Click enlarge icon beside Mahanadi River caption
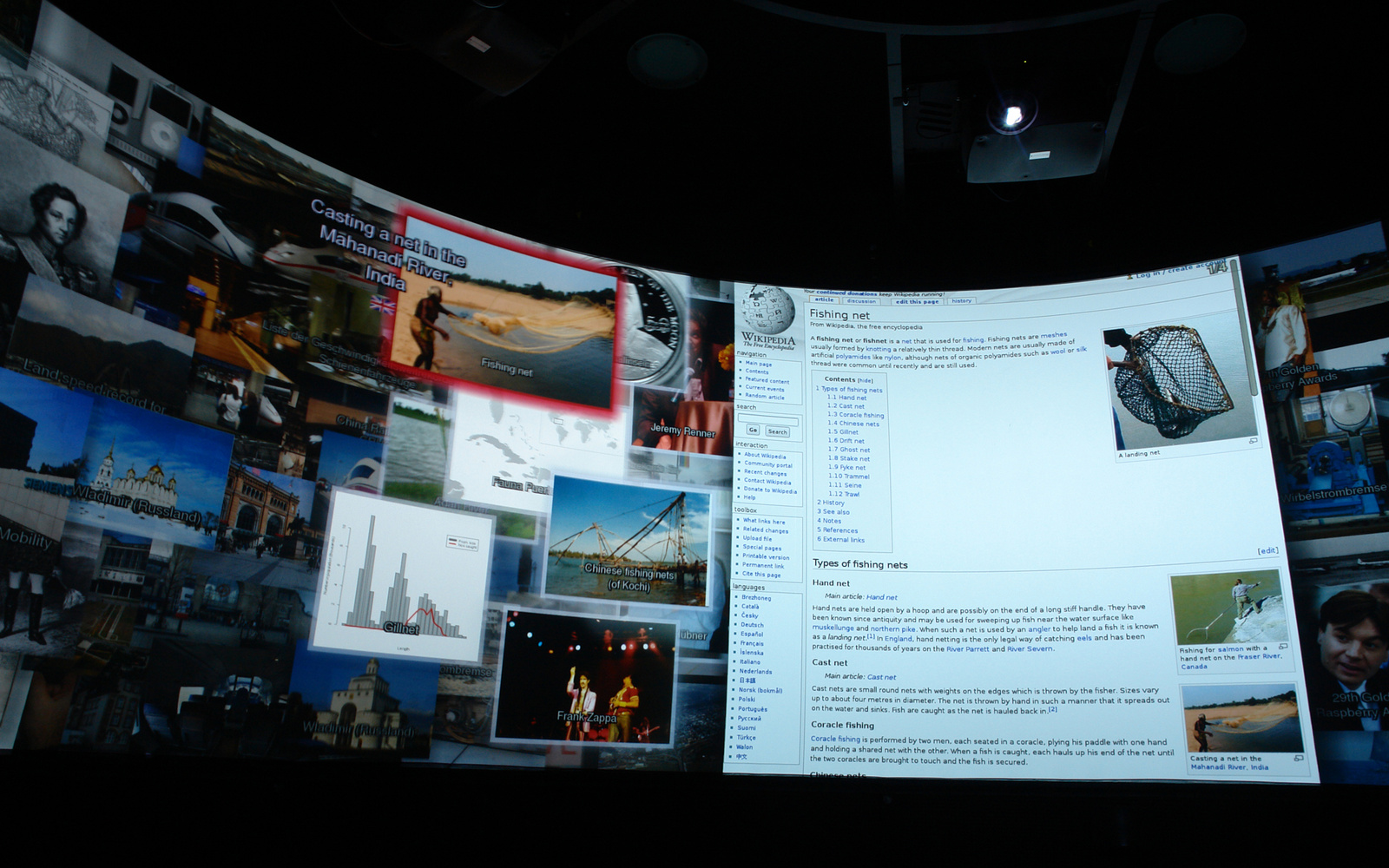Viewport: 1389px width, 868px height. click(1299, 758)
